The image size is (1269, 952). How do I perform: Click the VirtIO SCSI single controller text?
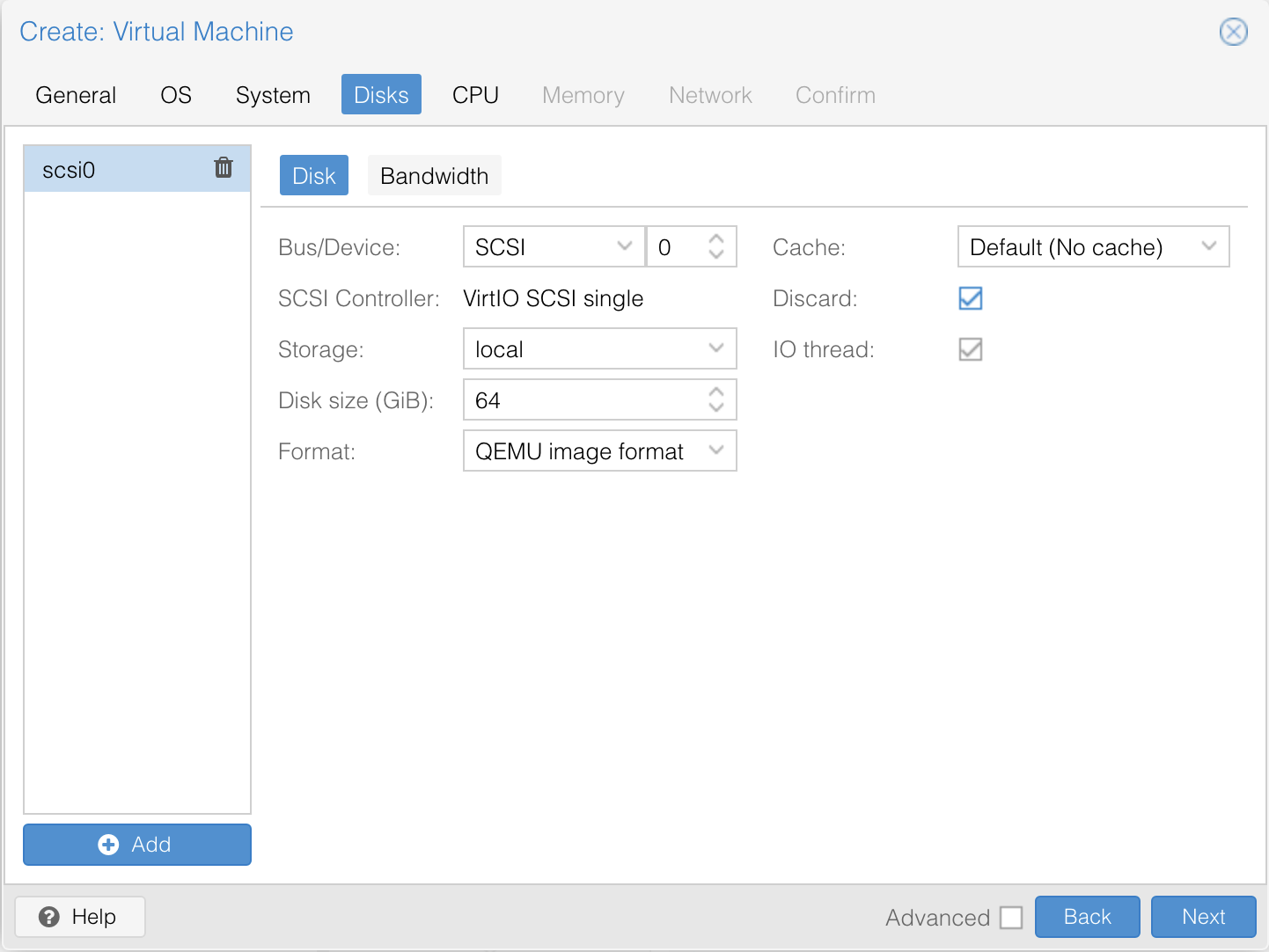(553, 298)
